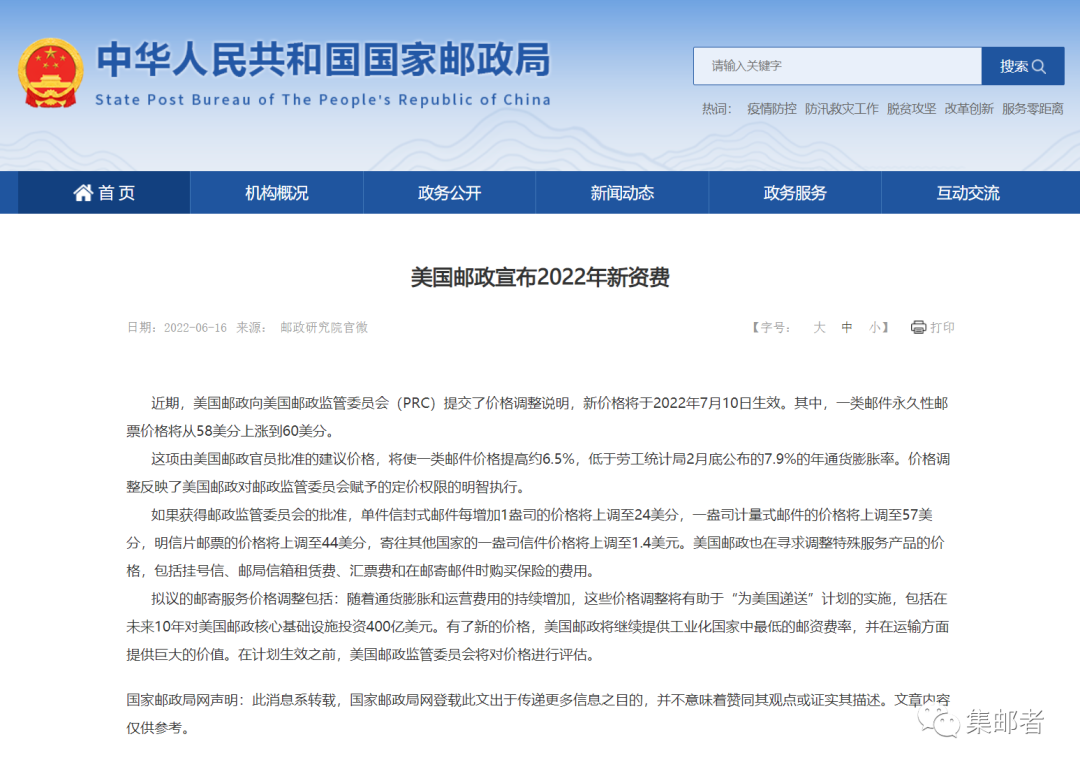Open the 机构概况 menu item
1080x769 pixels.
tap(277, 193)
